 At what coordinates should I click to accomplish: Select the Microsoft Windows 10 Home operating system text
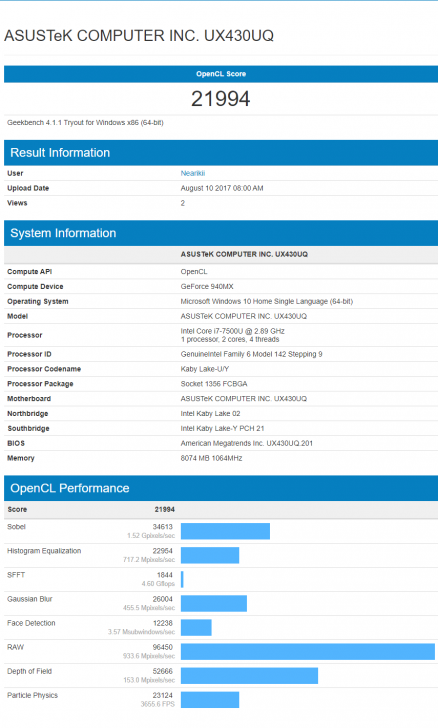[267, 301]
